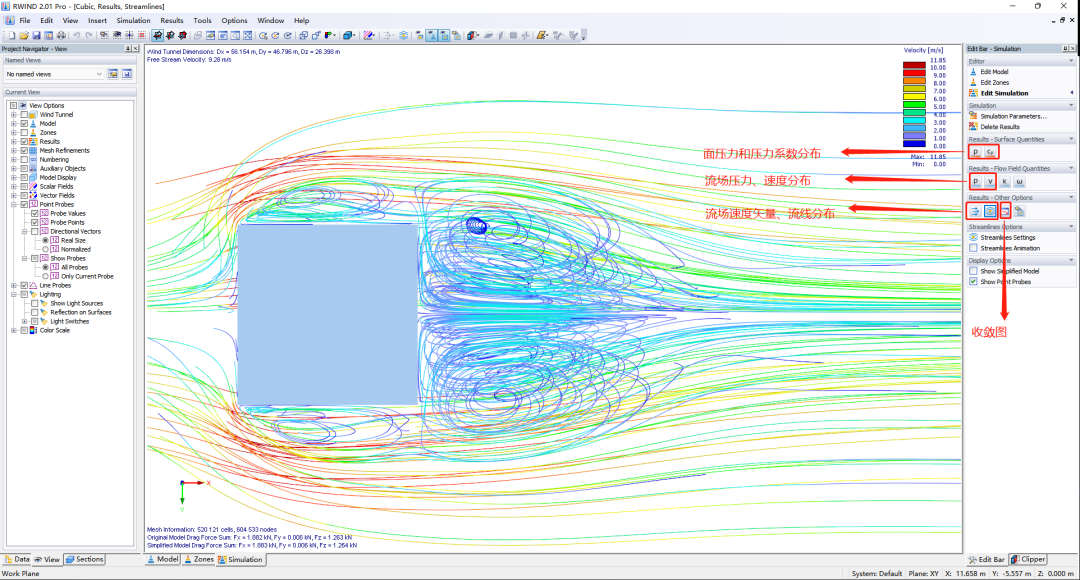Image resolution: width=1080 pixels, height=580 pixels.
Task: Click the red top color in velocity legend
Action: click(x=914, y=65)
